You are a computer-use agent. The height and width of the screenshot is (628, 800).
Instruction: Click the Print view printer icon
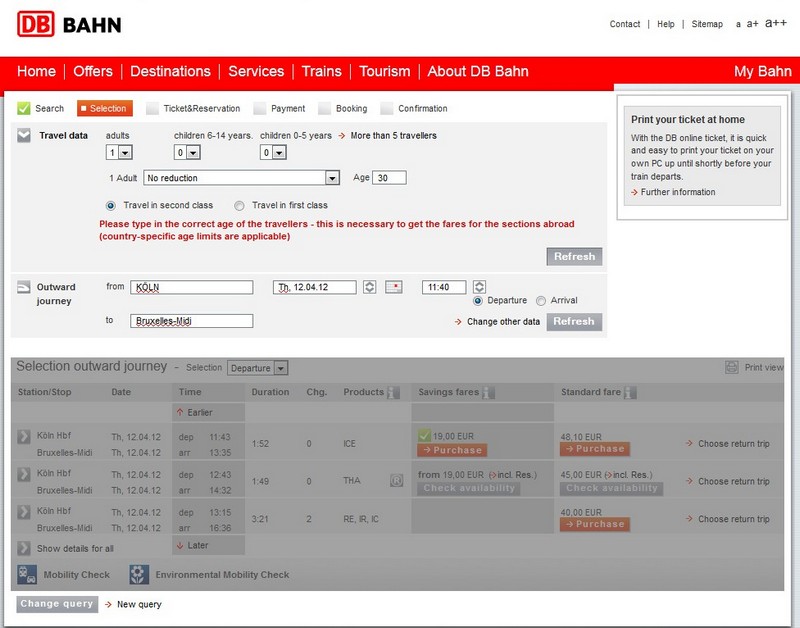(732, 367)
